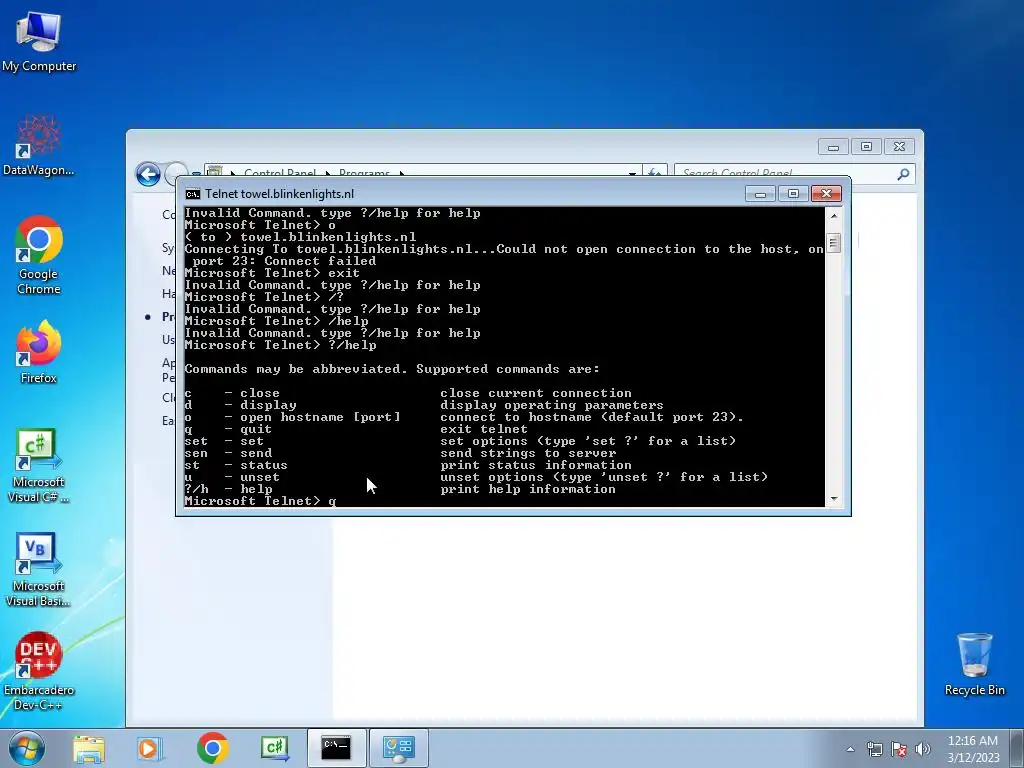Open Microsoft Visual Basic desktop shortcut

39,569
